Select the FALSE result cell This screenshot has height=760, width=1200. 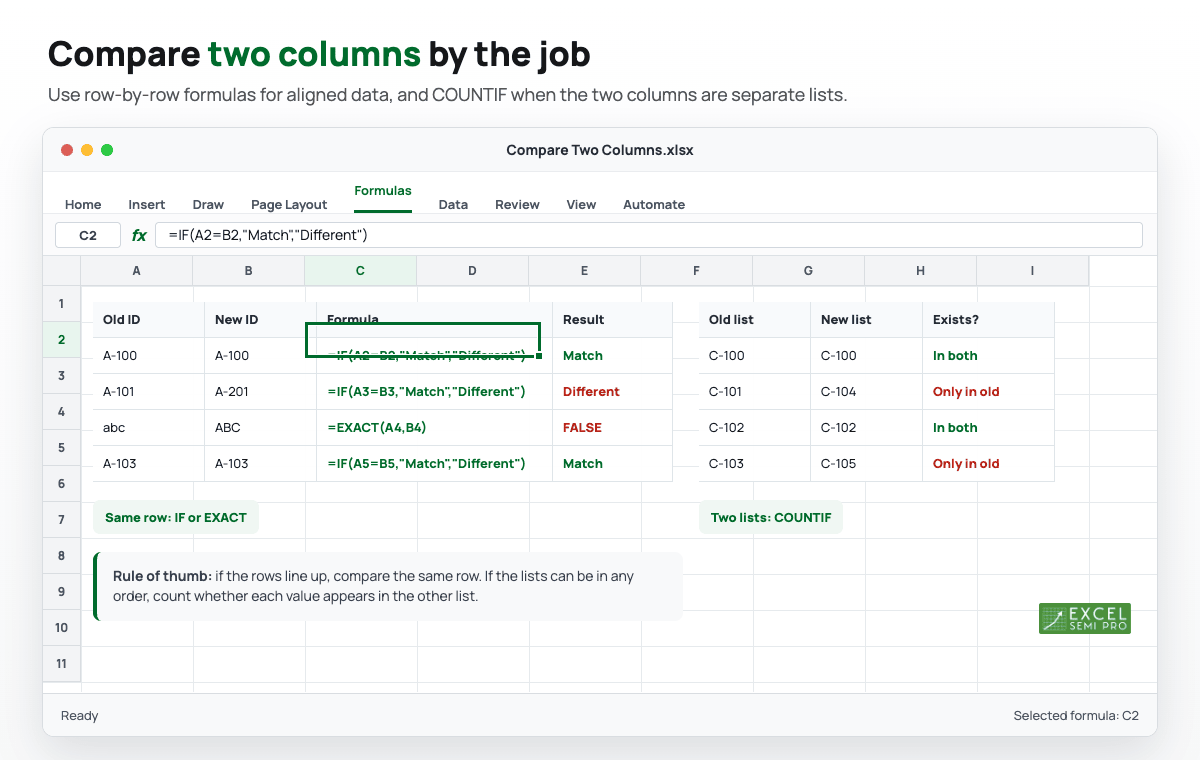tap(612, 428)
